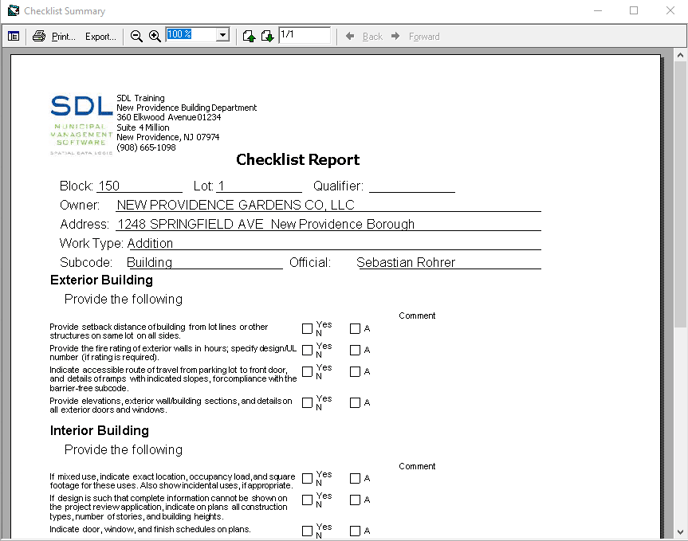The height and width of the screenshot is (541, 688).
Task: Click Subcode value Building
Action: click(149, 262)
